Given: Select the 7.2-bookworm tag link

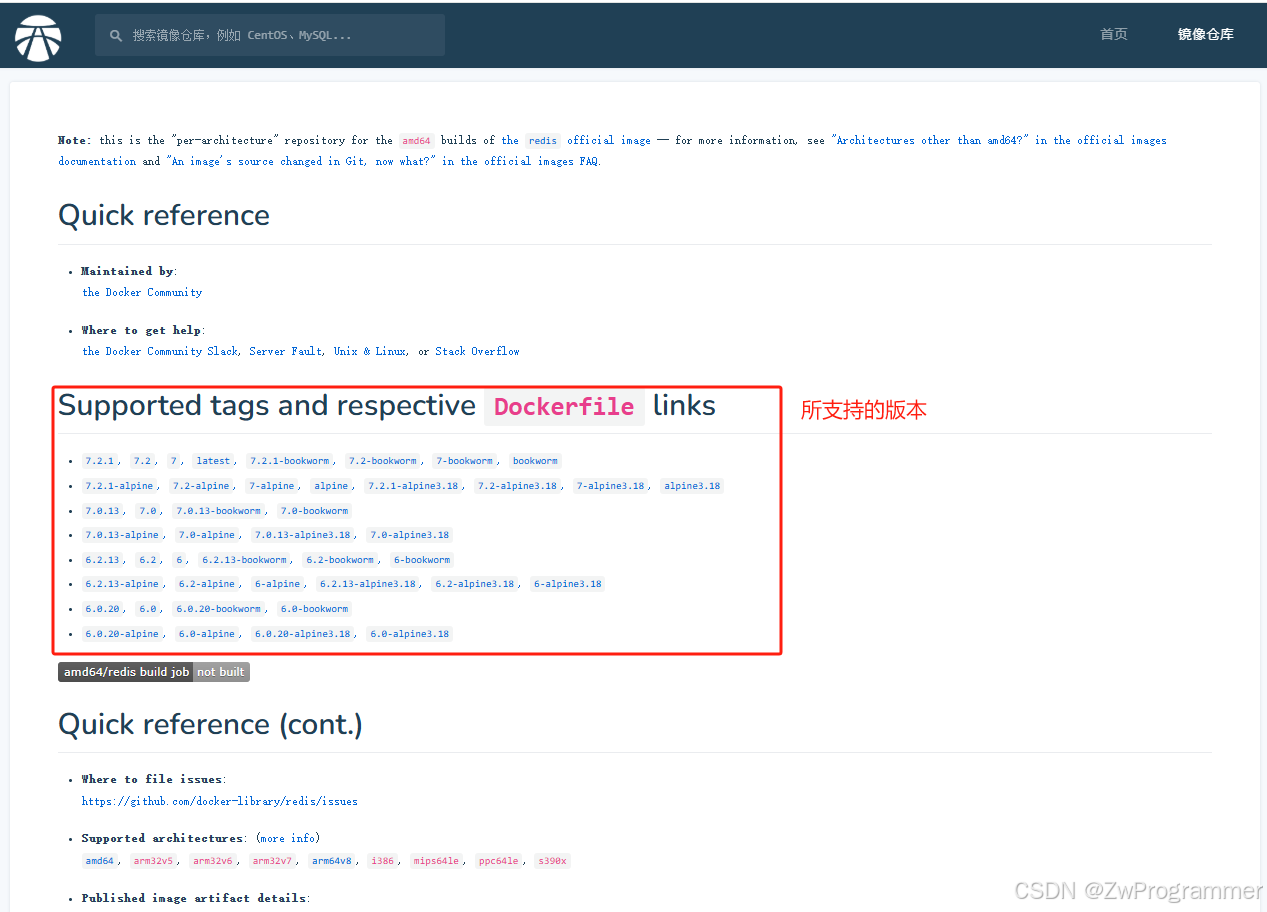Looking at the screenshot, I should click(382, 461).
